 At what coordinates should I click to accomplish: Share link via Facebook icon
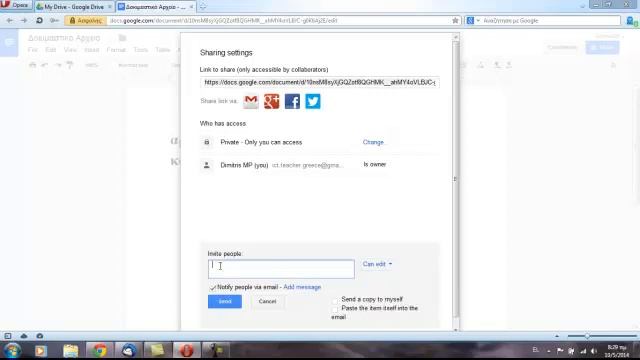[x=292, y=101]
